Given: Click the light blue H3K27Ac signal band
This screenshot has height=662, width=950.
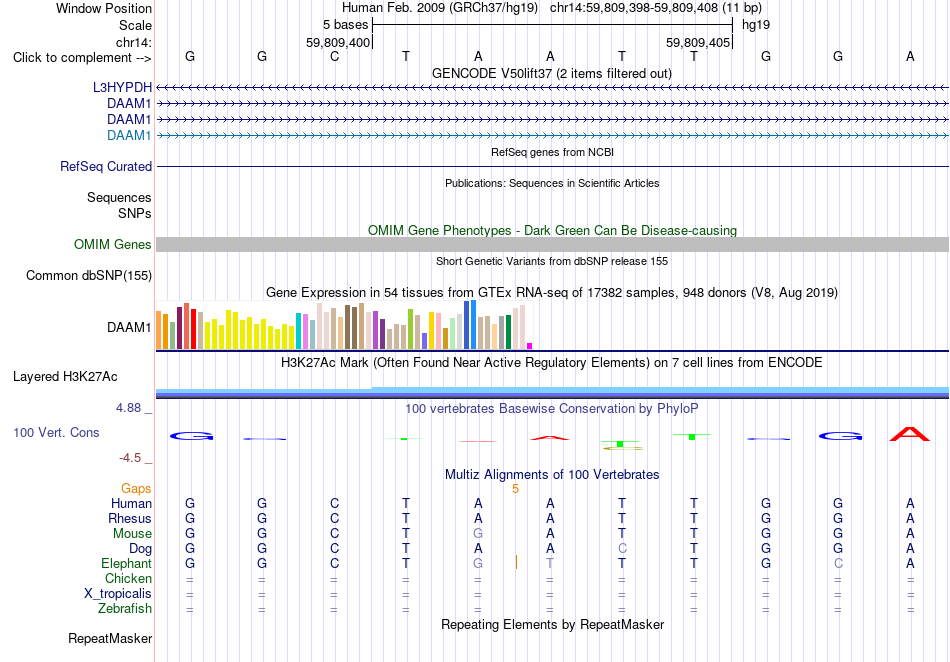Looking at the screenshot, I should (552, 391).
